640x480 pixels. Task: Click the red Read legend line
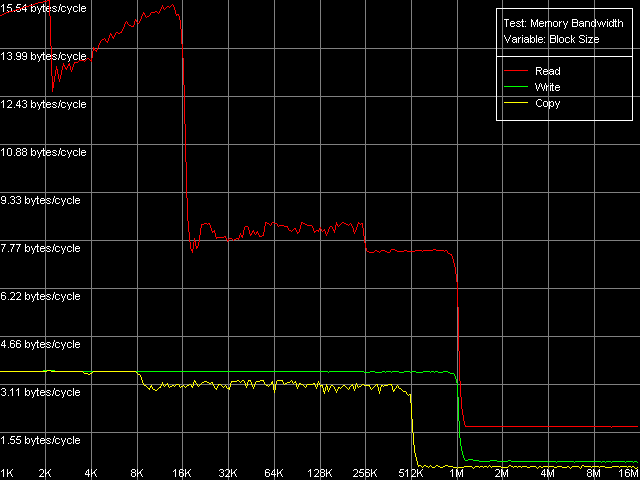click(x=516, y=71)
